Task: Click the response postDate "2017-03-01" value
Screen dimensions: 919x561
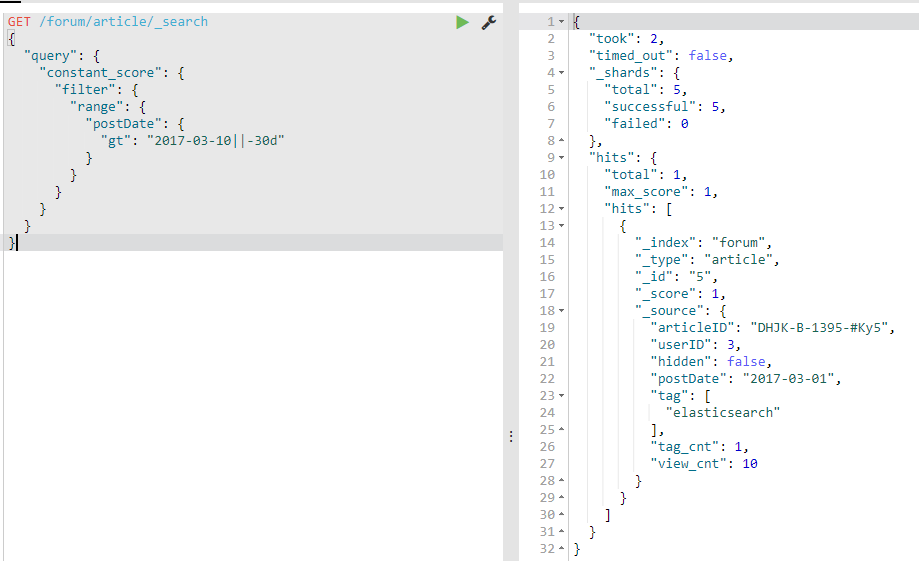Action: click(x=788, y=379)
